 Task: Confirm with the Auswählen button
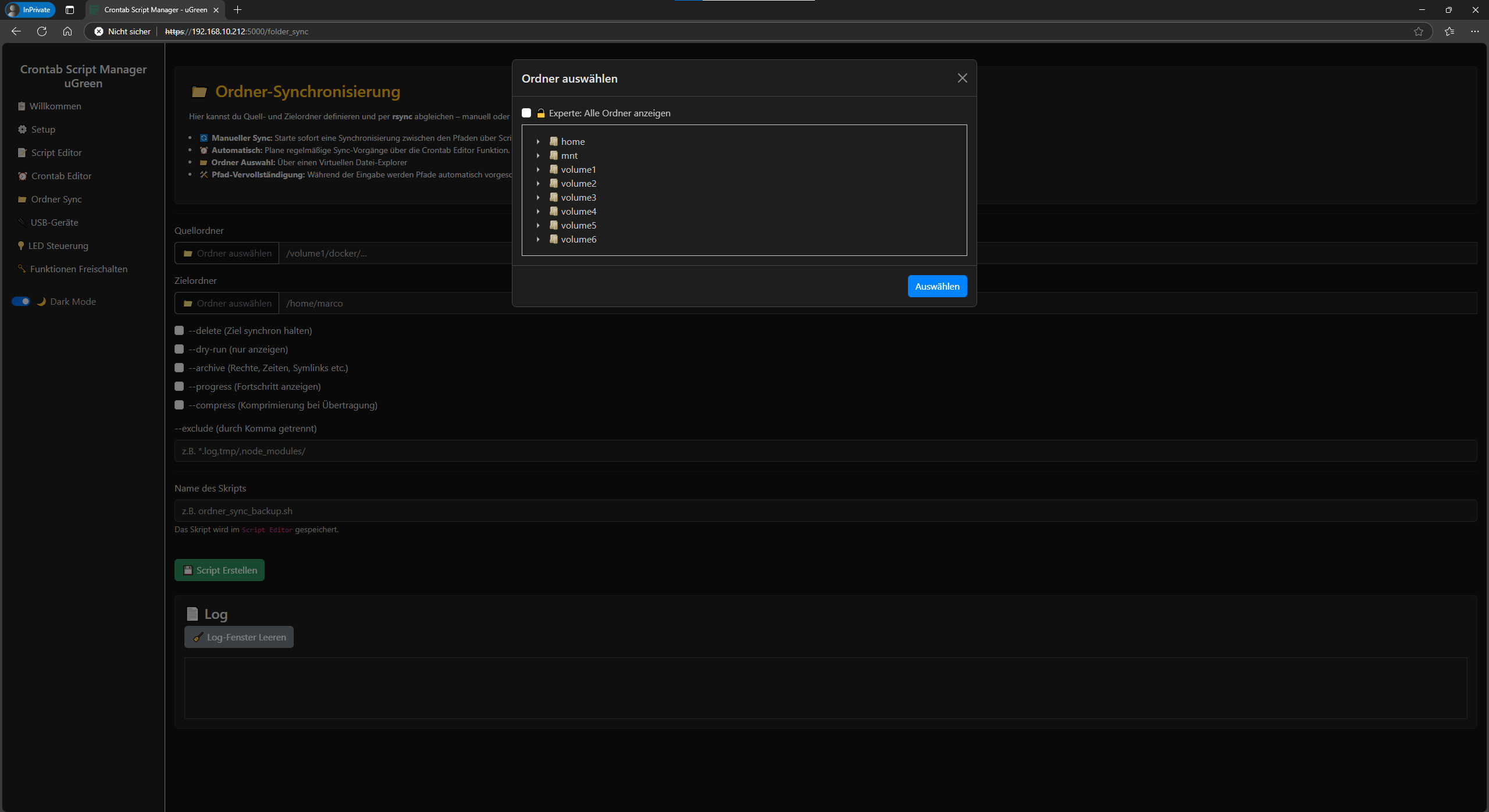[937, 286]
